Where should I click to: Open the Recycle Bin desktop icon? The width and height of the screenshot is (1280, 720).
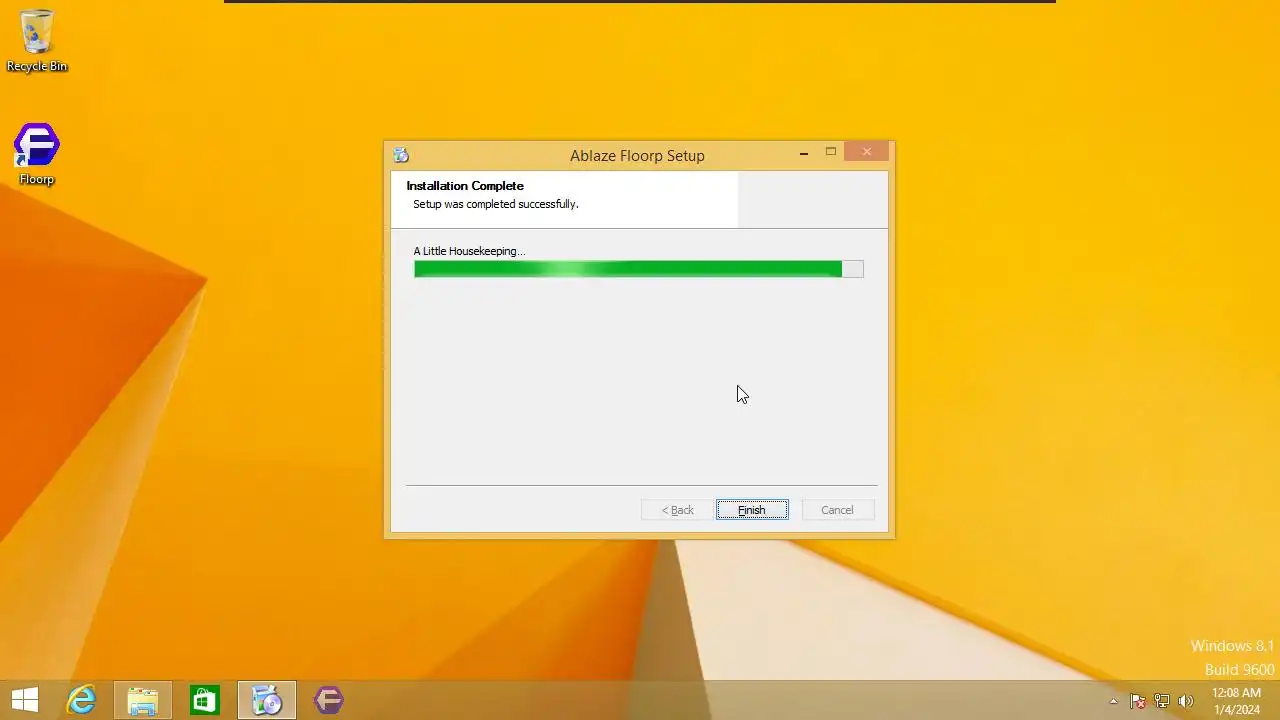[37, 41]
